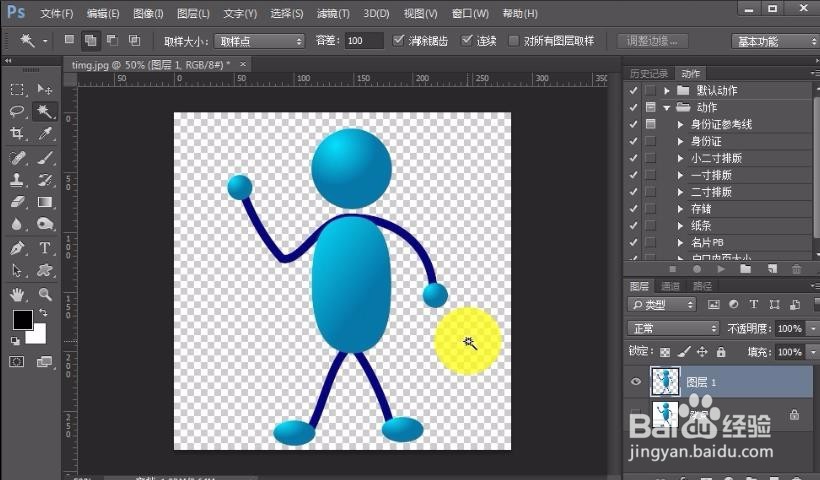Image resolution: width=820 pixels, height=480 pixels.
Task: Click the foreground color swatch
Action: (x=22, y=319)
